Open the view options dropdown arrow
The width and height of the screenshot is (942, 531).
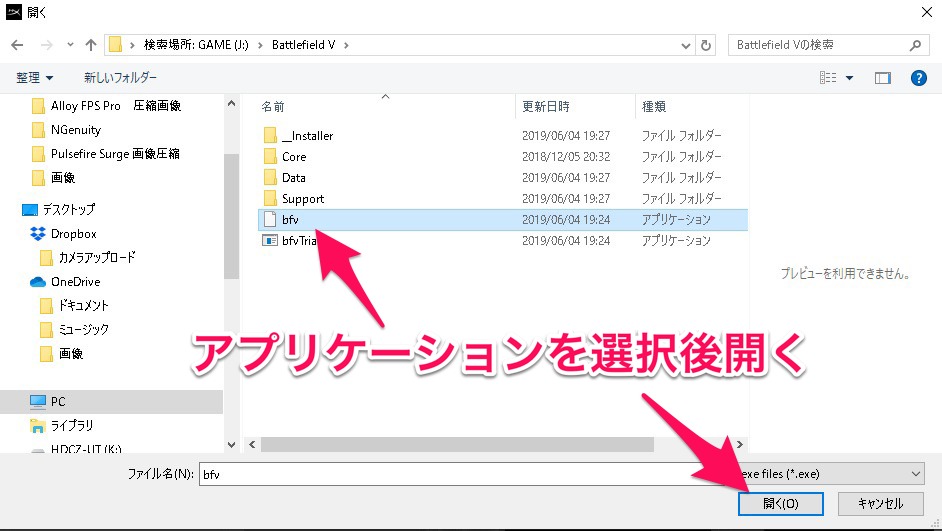[x=849, y=77]
